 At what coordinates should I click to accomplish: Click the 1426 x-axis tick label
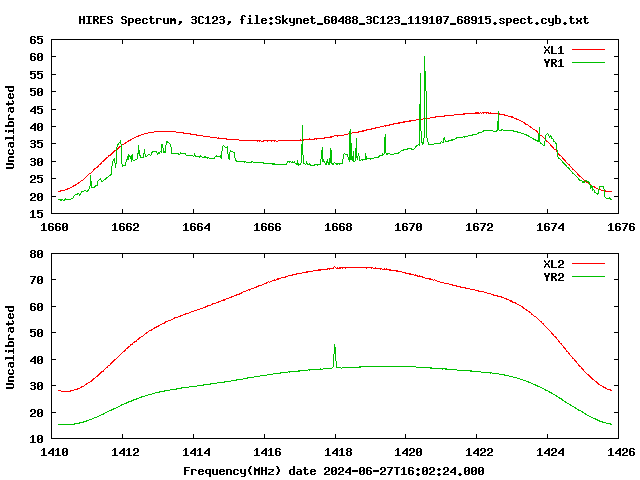pos(622,452)
